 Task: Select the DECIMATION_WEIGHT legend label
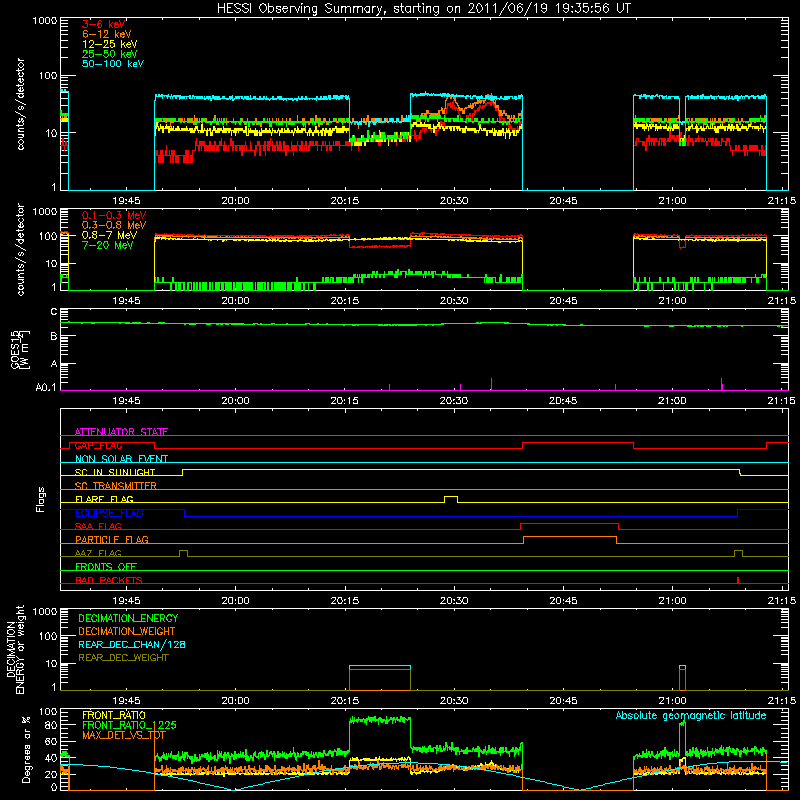click(127, 631)
